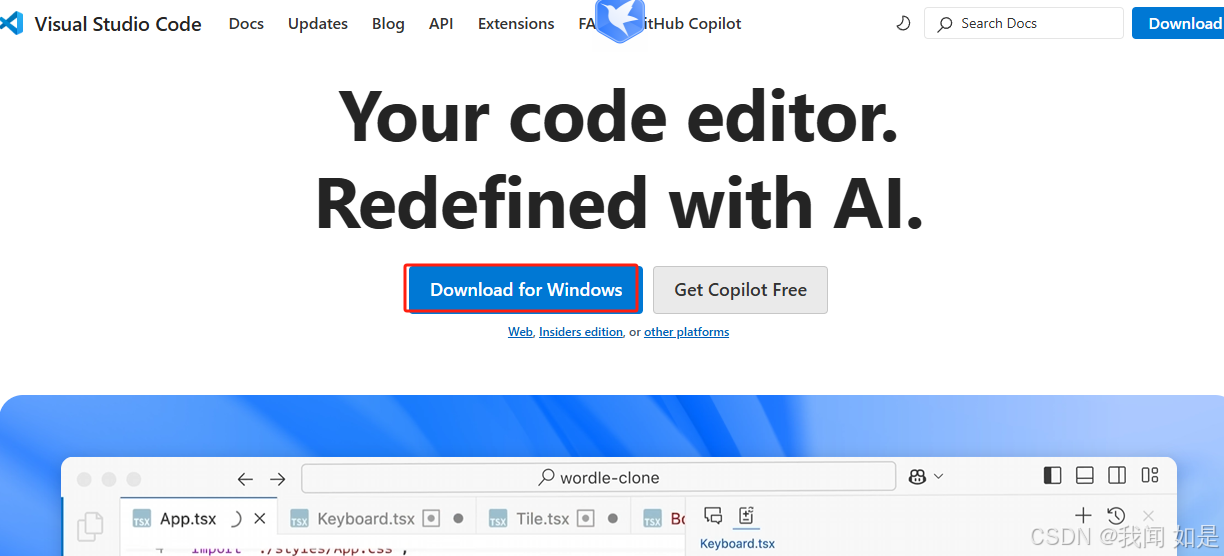
Task: Expand the Copilot dropdown chevron
Action: [938, 477]
